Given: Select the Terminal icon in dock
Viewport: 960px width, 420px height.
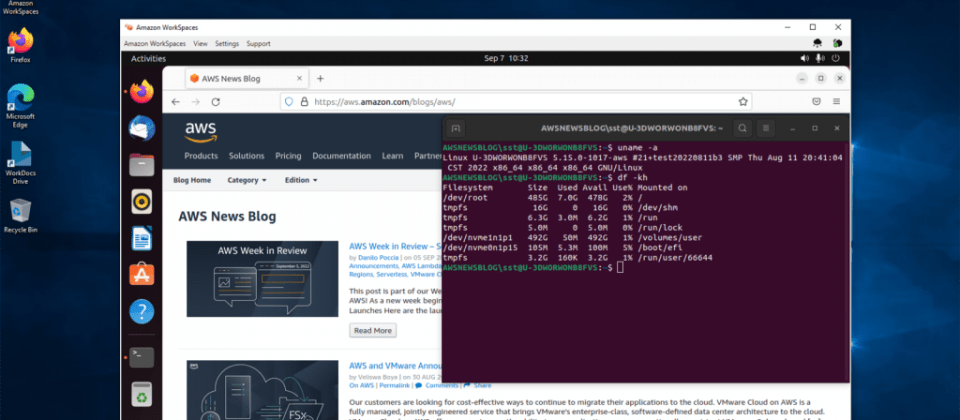Looking at the screenshot, I should coord(141,358).
